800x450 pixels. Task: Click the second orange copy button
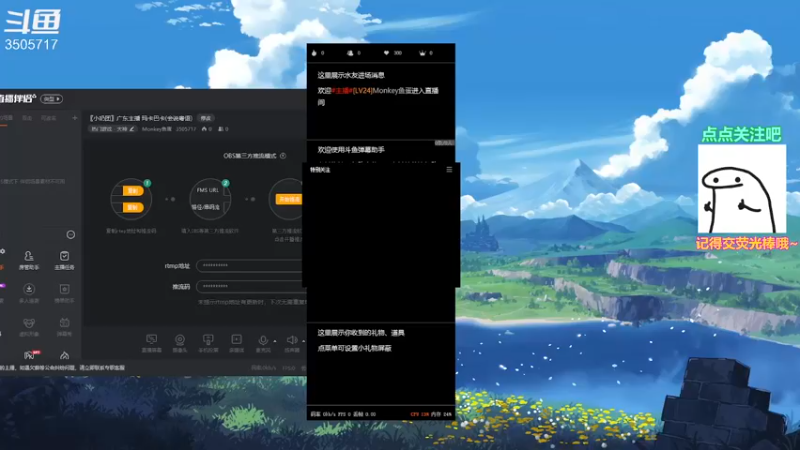tap(133, 207)
